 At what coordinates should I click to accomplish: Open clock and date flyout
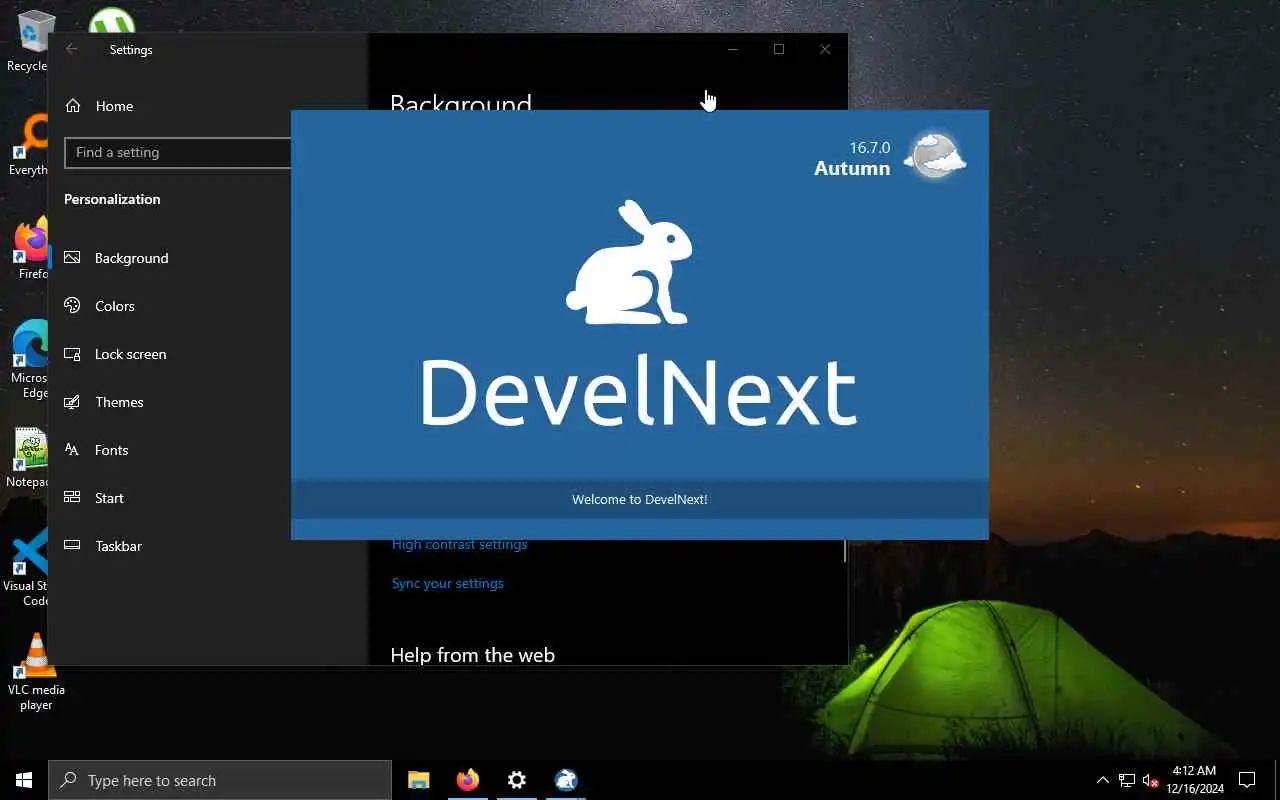pos(1193,780)
